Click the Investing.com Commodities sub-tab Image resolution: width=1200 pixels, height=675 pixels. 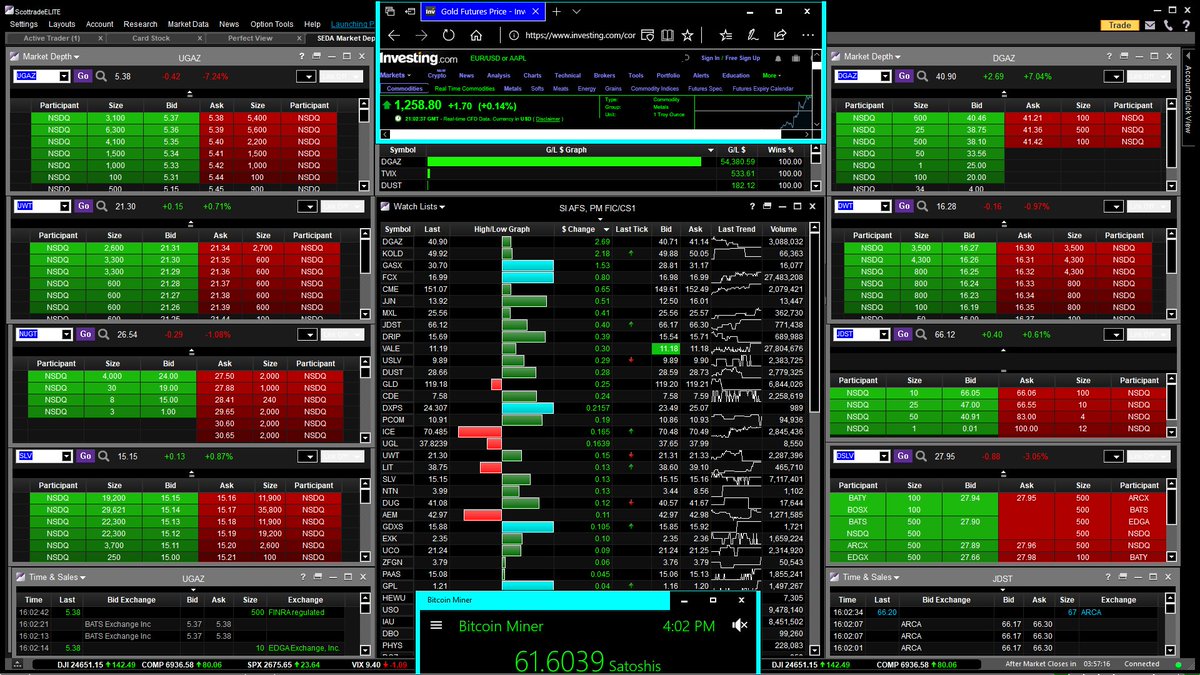click(405, 88)
